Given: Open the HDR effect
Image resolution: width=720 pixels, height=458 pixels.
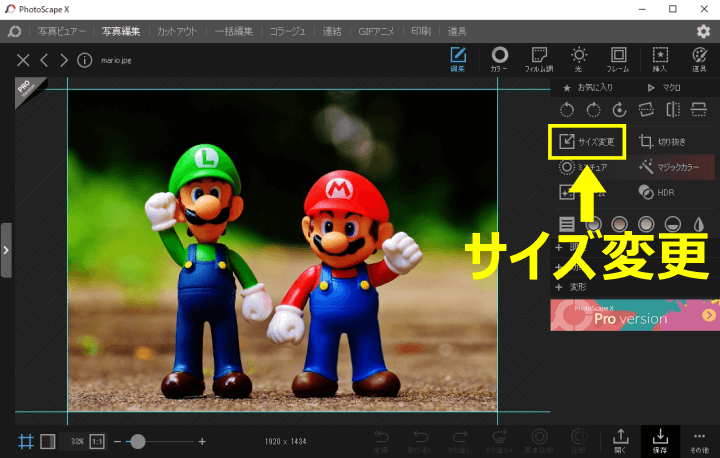Looking at the screenshot, I should (657, 192).
